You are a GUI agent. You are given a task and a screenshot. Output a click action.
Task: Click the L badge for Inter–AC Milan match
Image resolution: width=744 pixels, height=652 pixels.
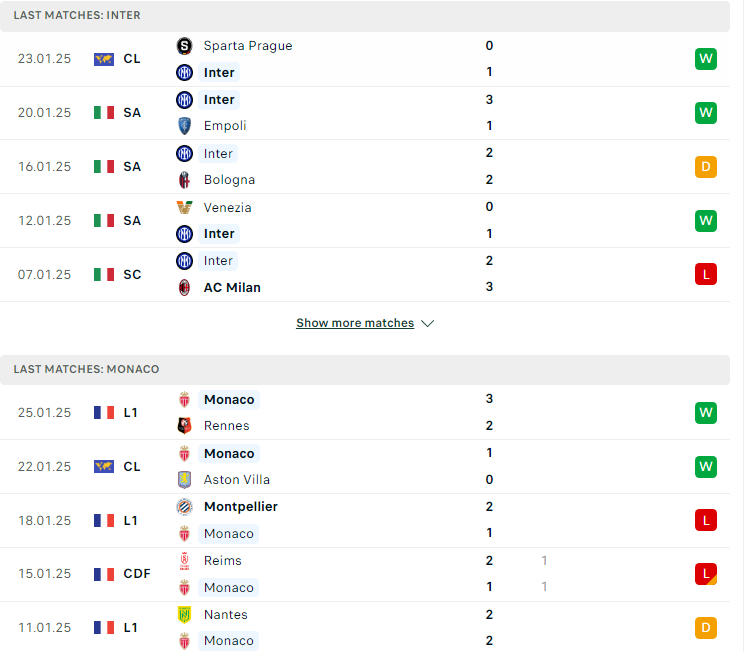pyautogui.click(x=706, y=274)
